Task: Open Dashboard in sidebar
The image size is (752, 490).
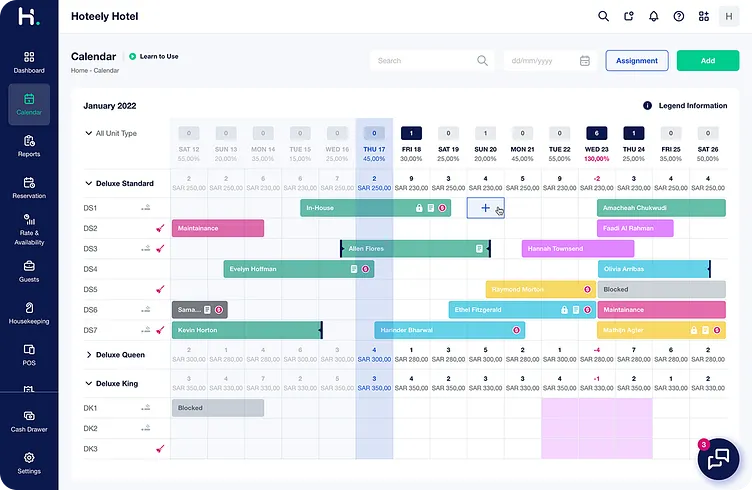Action: tap(29, 62)
